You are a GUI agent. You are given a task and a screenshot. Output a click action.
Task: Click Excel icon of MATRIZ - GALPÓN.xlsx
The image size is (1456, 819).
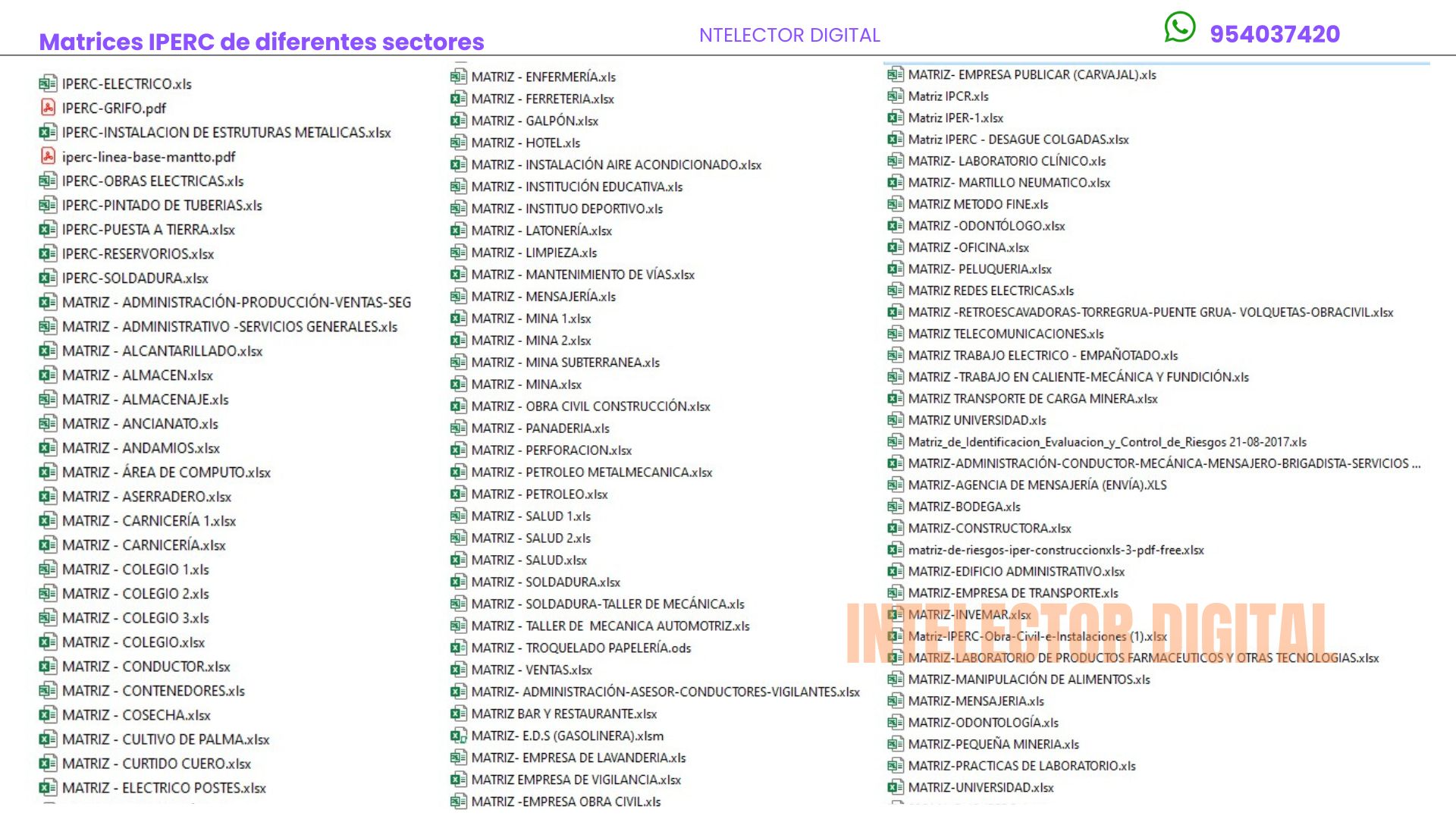pos(458,121)
